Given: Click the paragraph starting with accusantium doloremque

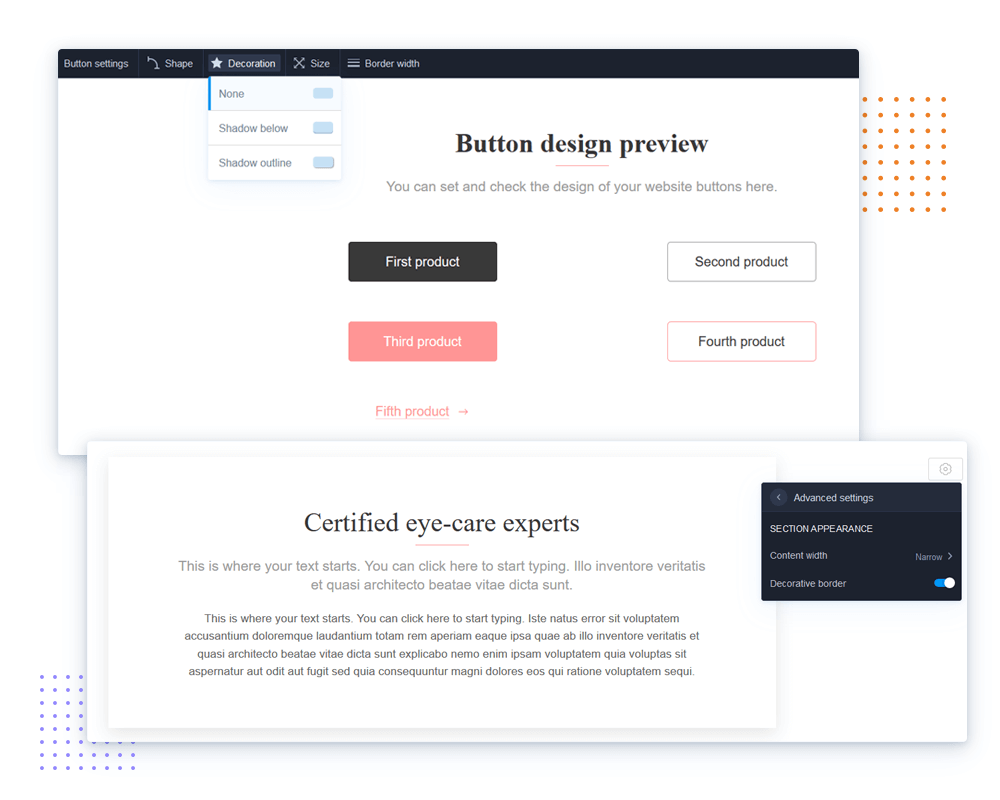Looking at the screenshot, I should [441, 645].
